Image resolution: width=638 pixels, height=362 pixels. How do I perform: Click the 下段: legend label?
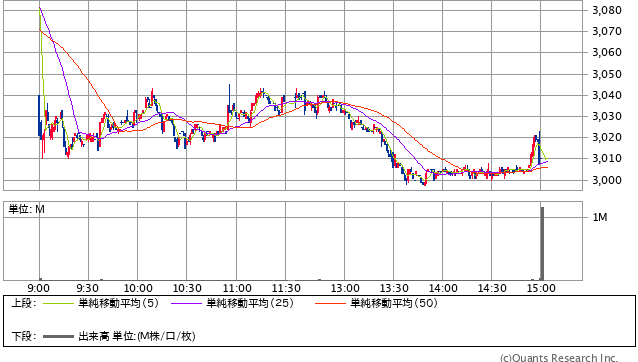click(24, 336)
